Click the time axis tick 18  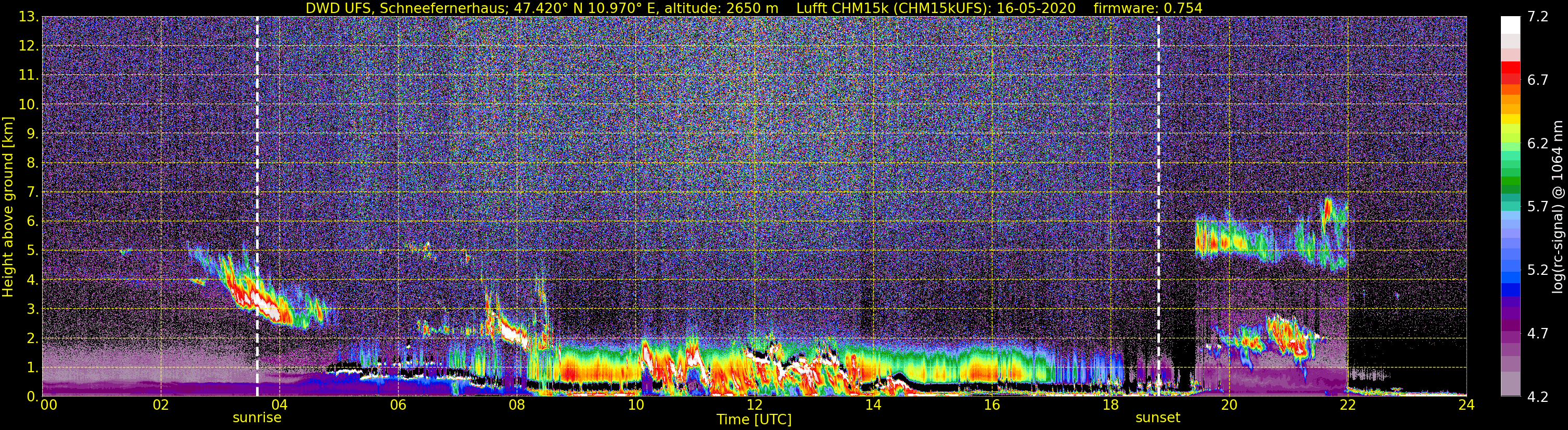(1110, 405)
